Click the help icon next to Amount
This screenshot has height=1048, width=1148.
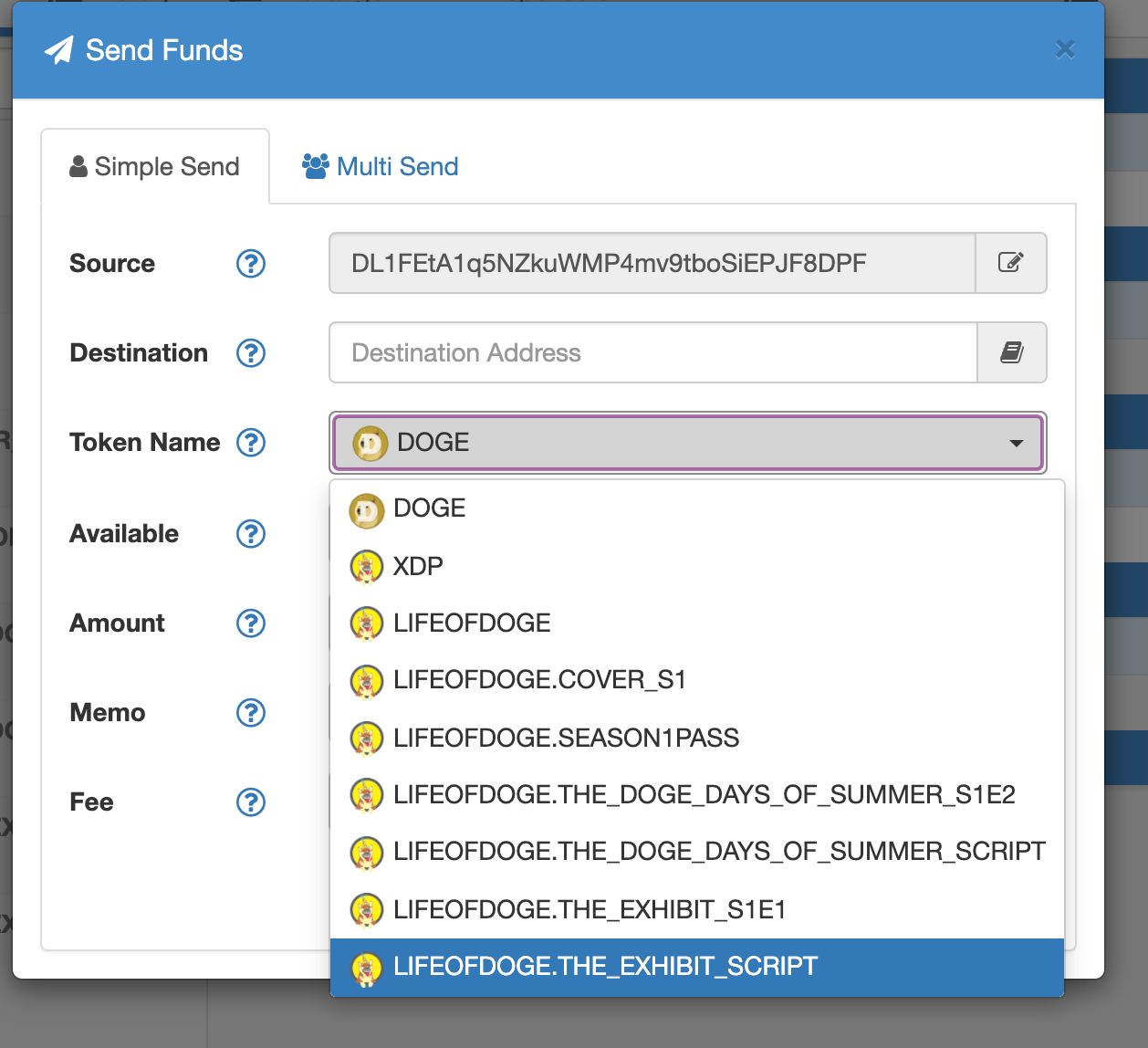click(x=251, y=623)
